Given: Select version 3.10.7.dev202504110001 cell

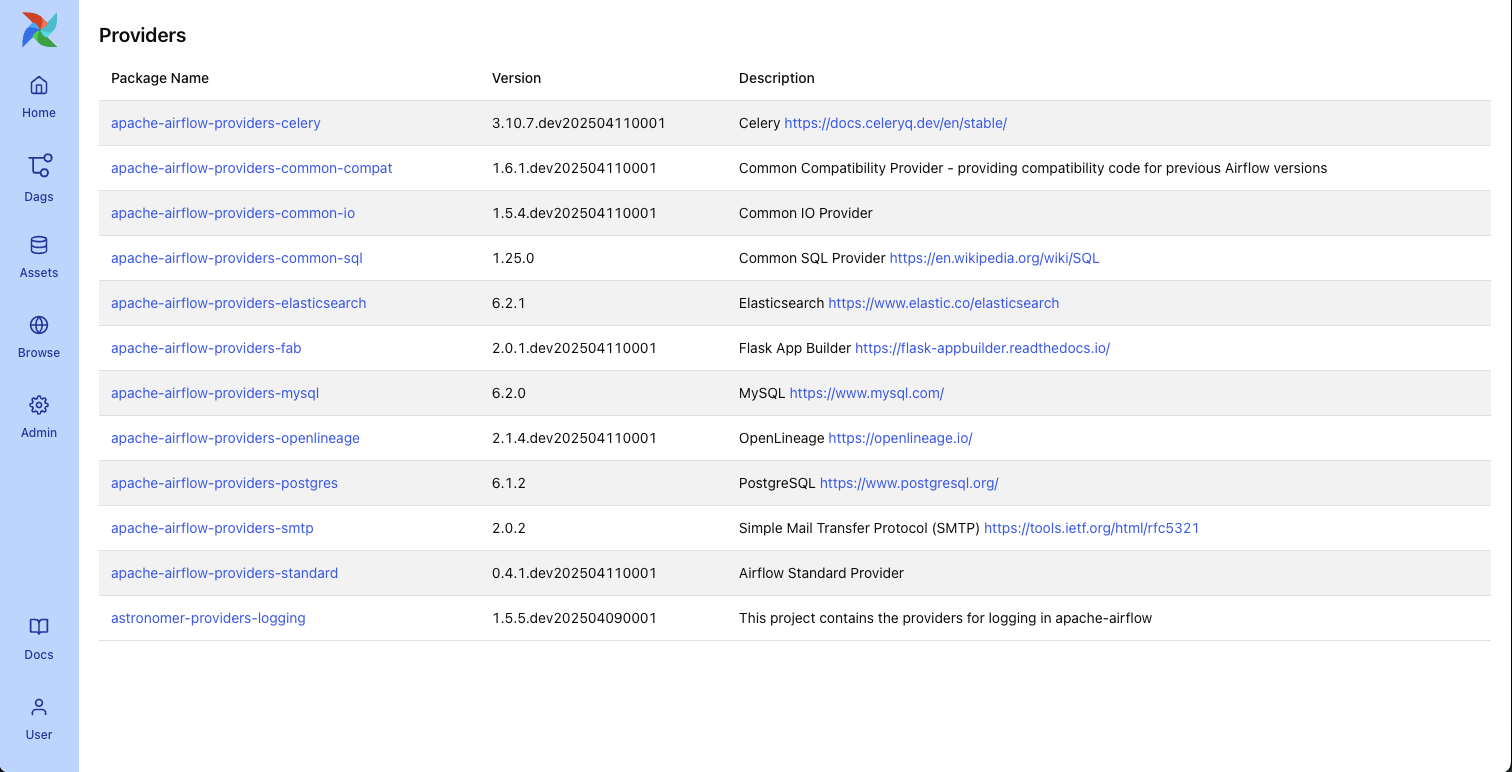Looking at the screenshot, I should pos(579,123).
